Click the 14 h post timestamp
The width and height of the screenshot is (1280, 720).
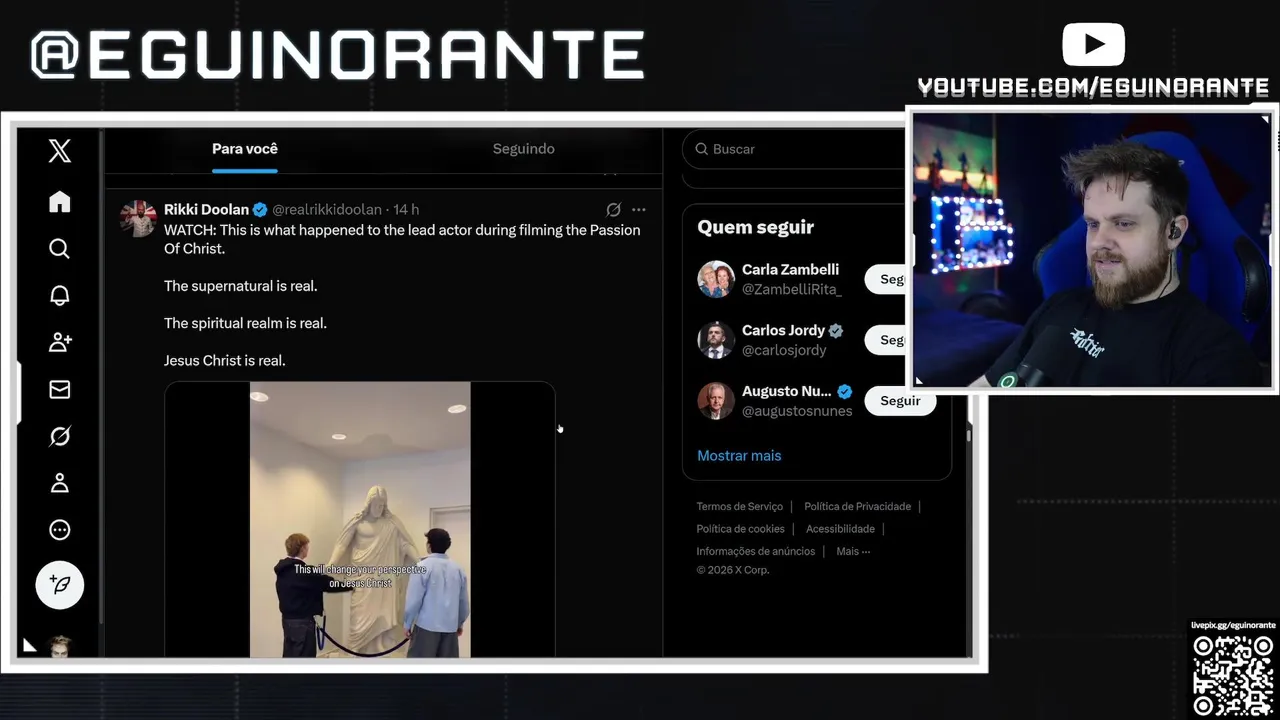(406, 210)
